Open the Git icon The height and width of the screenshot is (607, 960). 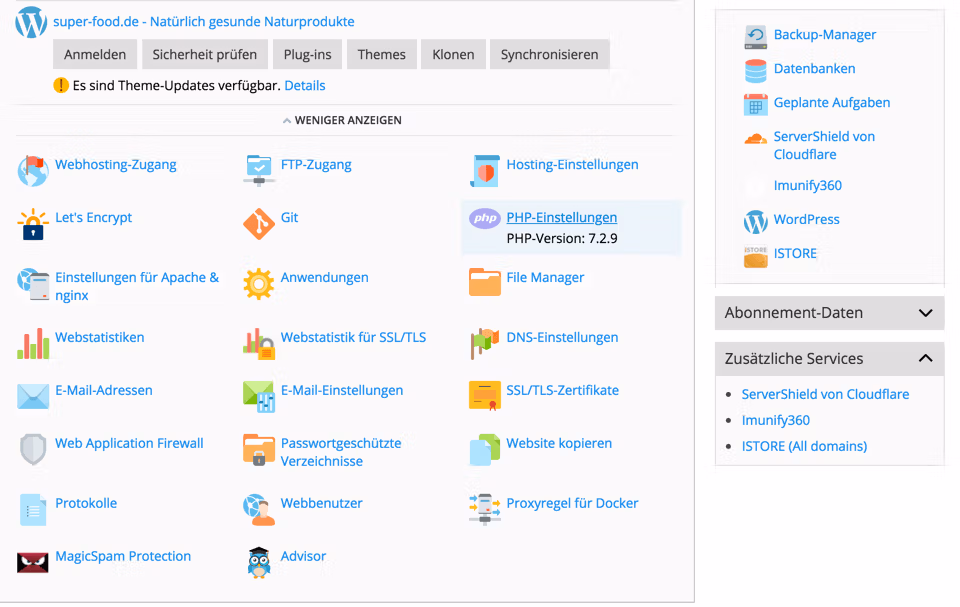tap(259, 224)
